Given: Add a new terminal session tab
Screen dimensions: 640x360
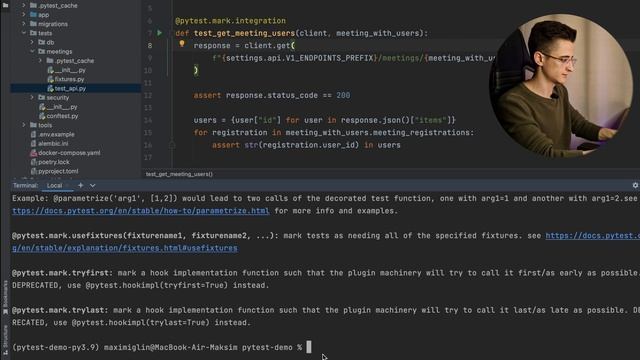Looking at the screenshot, I should [80, 185].
